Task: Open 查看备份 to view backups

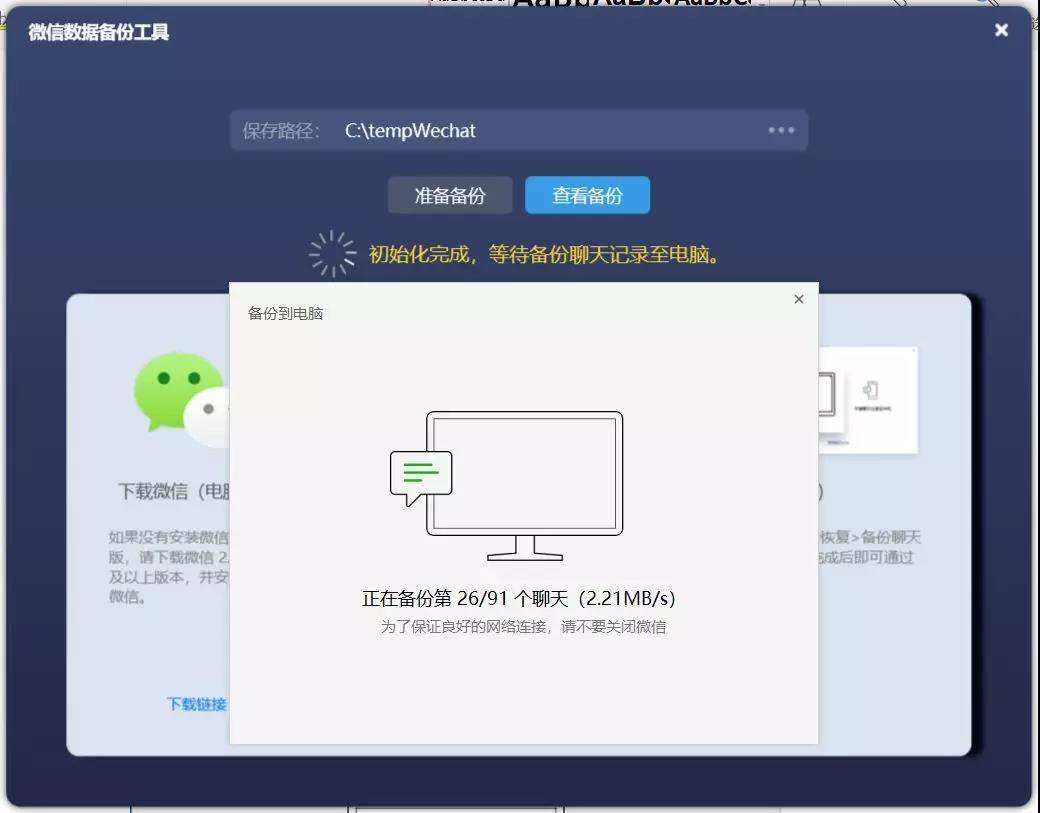Action: click(587, 195)
